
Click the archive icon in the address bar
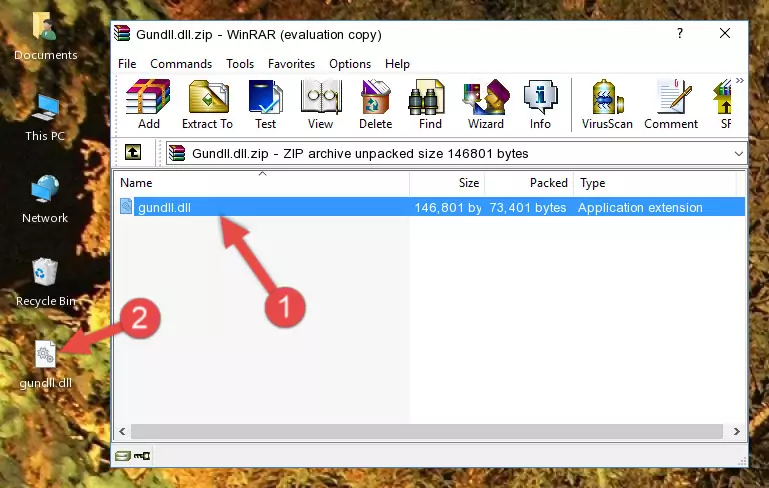coord(177,154)
